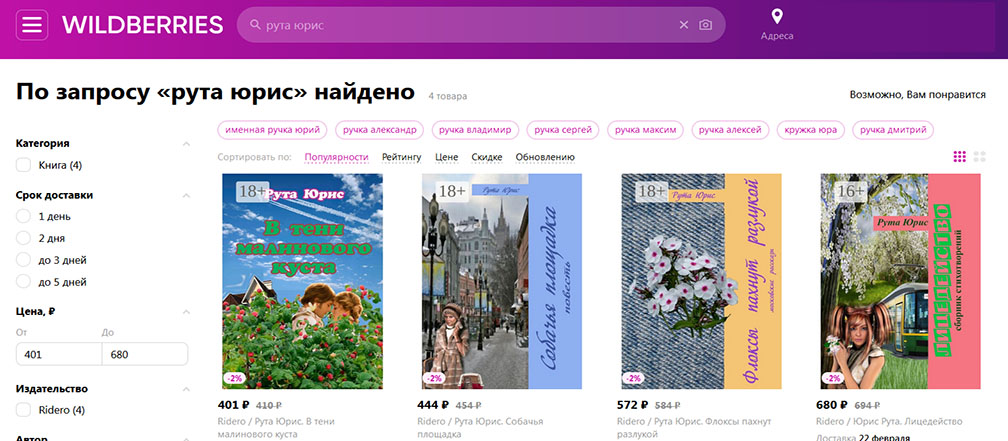Sort by Популярности

(337, 157)
